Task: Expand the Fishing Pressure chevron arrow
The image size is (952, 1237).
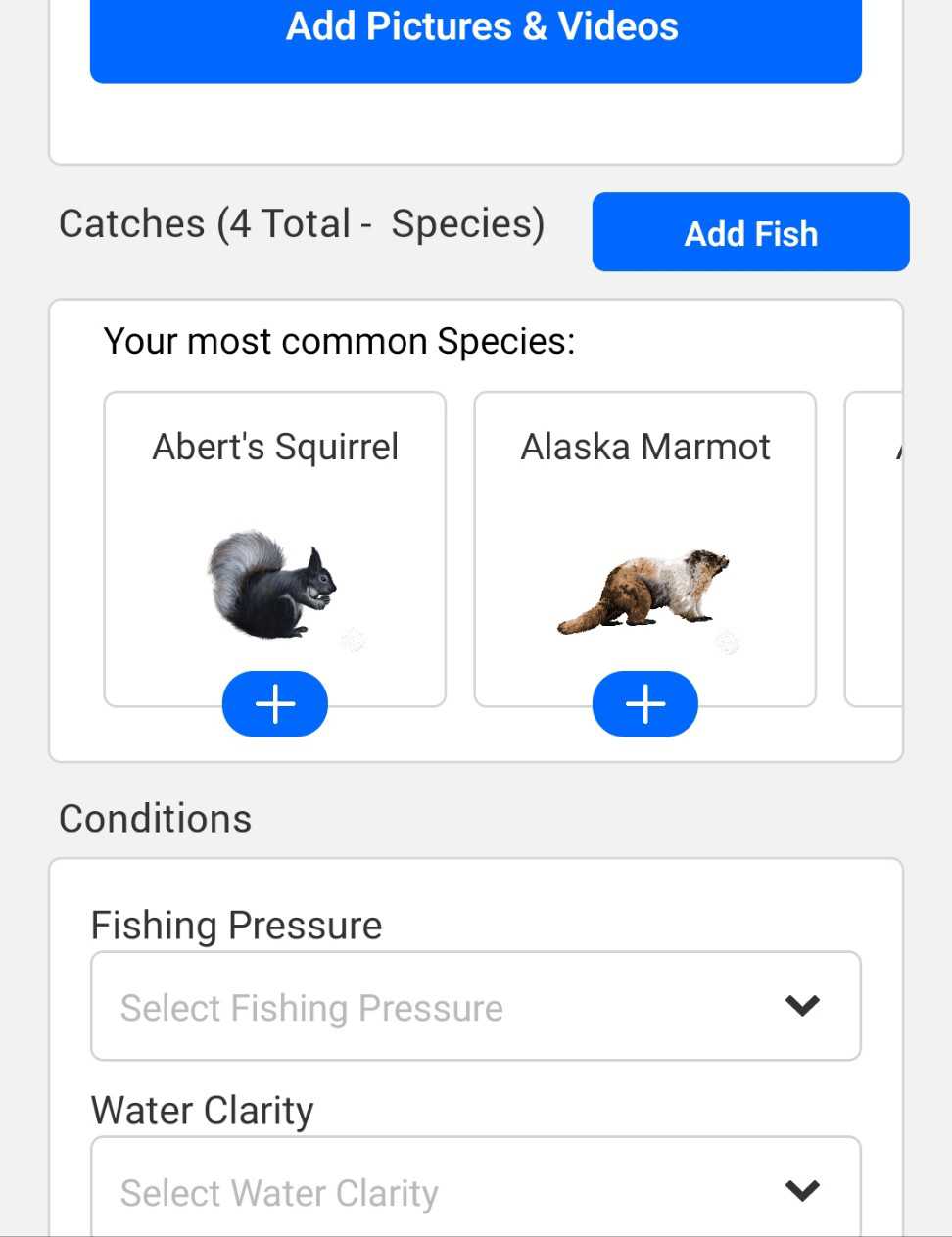Action: (802, 1006)
